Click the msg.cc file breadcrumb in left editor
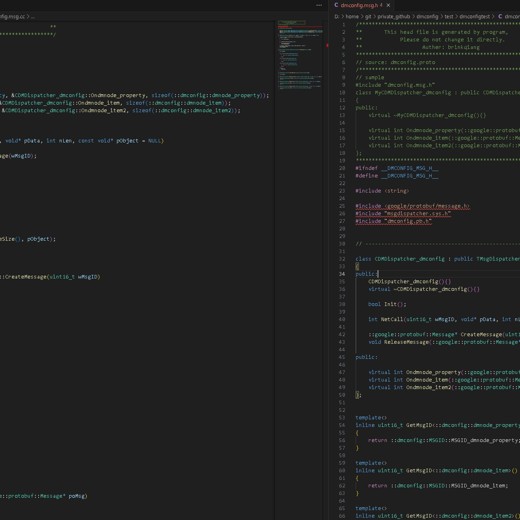 pyautogui.click(x=12, y=17)
